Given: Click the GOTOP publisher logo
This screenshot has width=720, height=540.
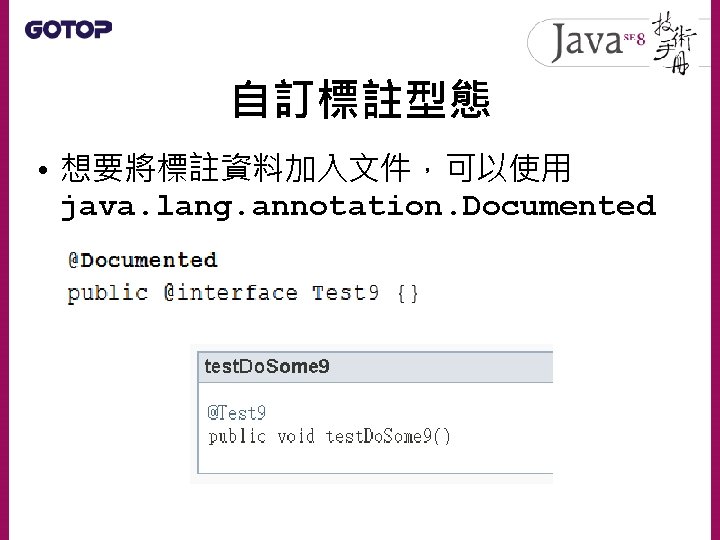Looking at the screenshot, I should point(68,29).
